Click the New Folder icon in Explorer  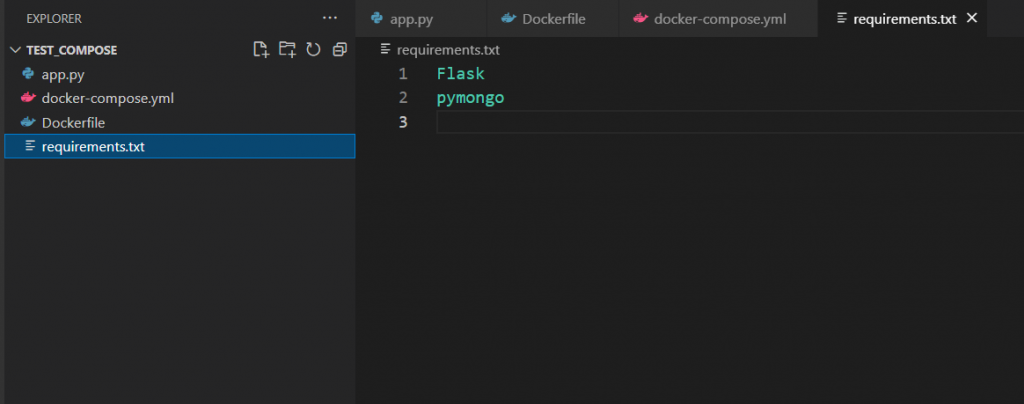click(x=287, y=49)
